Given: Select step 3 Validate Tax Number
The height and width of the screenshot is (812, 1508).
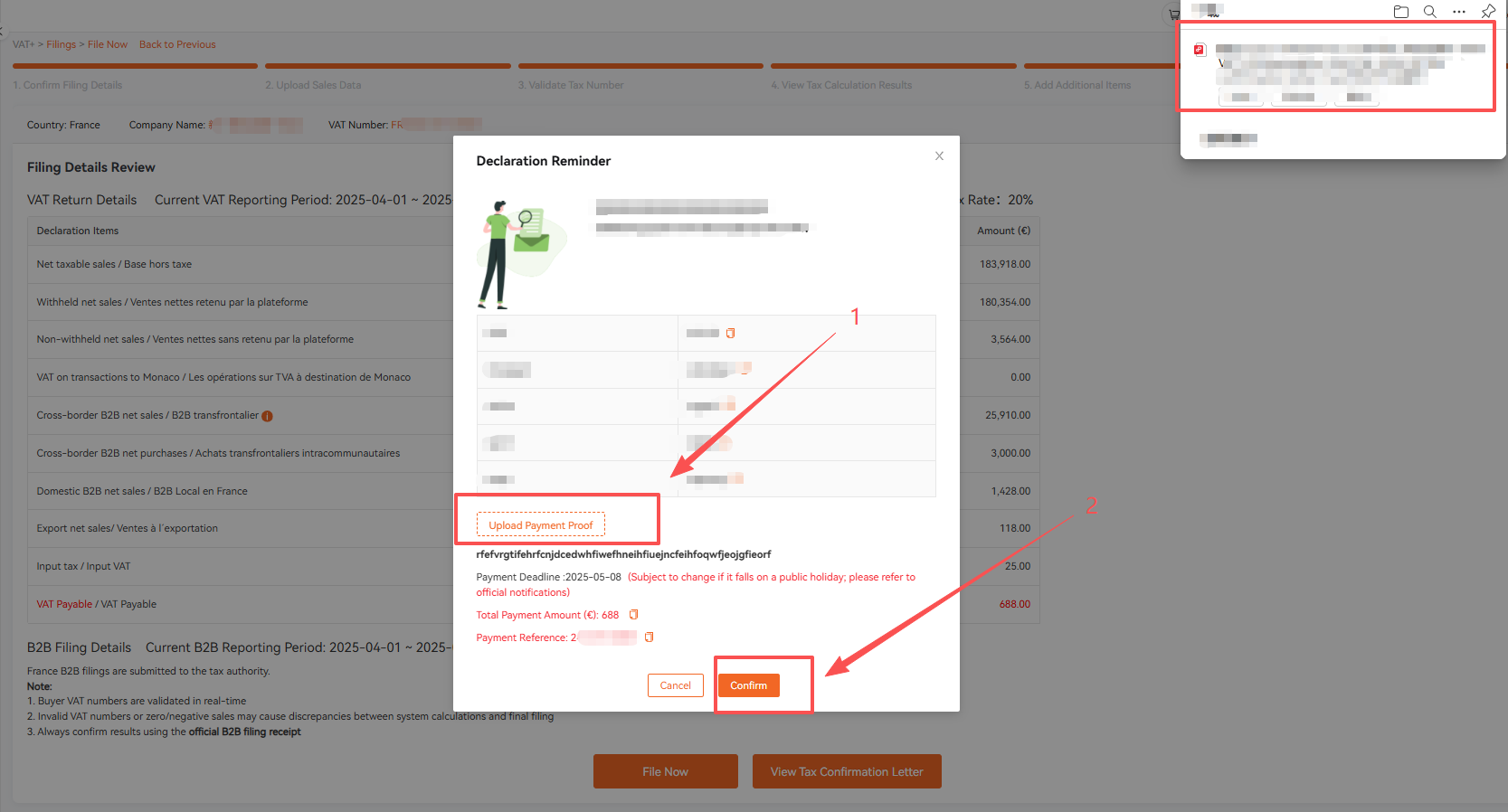Looking at the screenshot, I should 571,85.
